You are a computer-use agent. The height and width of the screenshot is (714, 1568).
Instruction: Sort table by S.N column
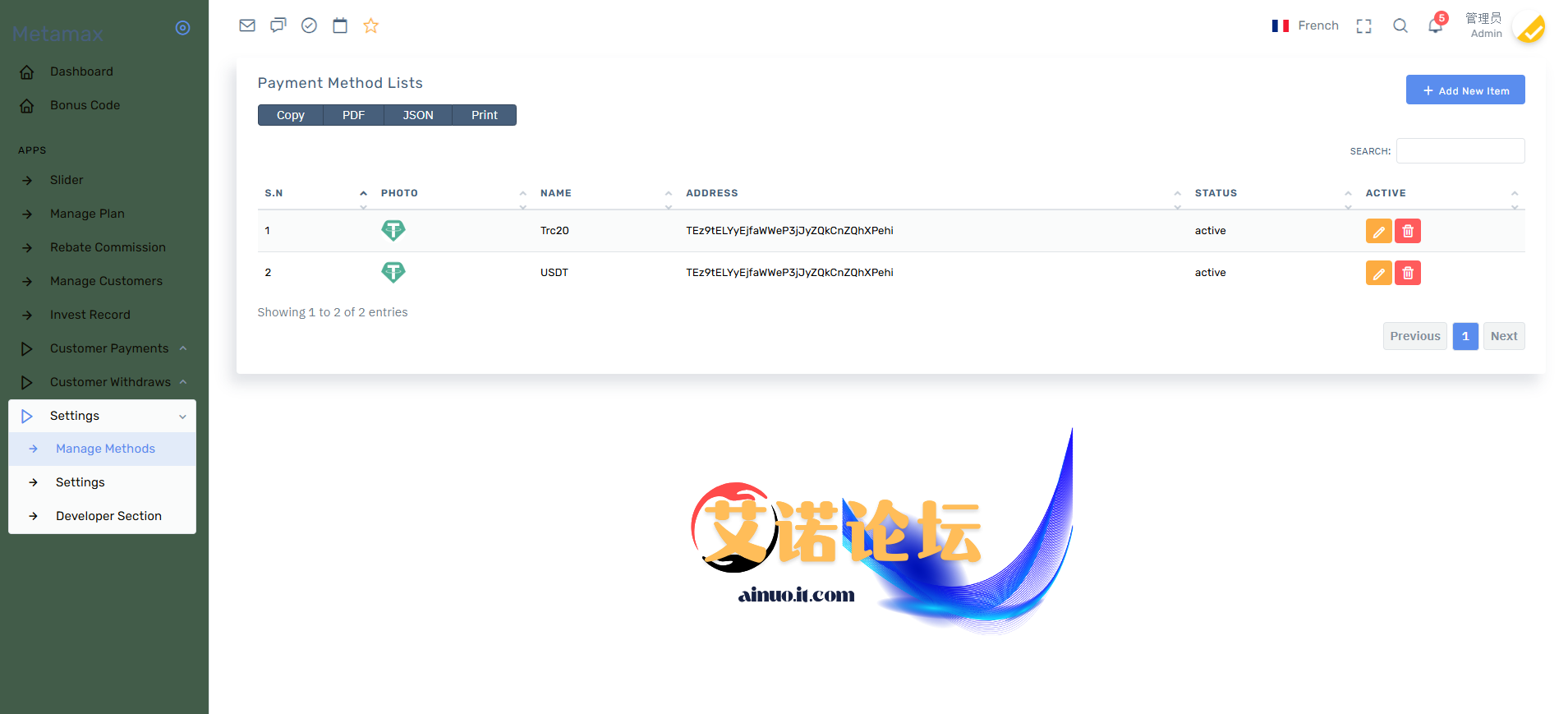315,193
